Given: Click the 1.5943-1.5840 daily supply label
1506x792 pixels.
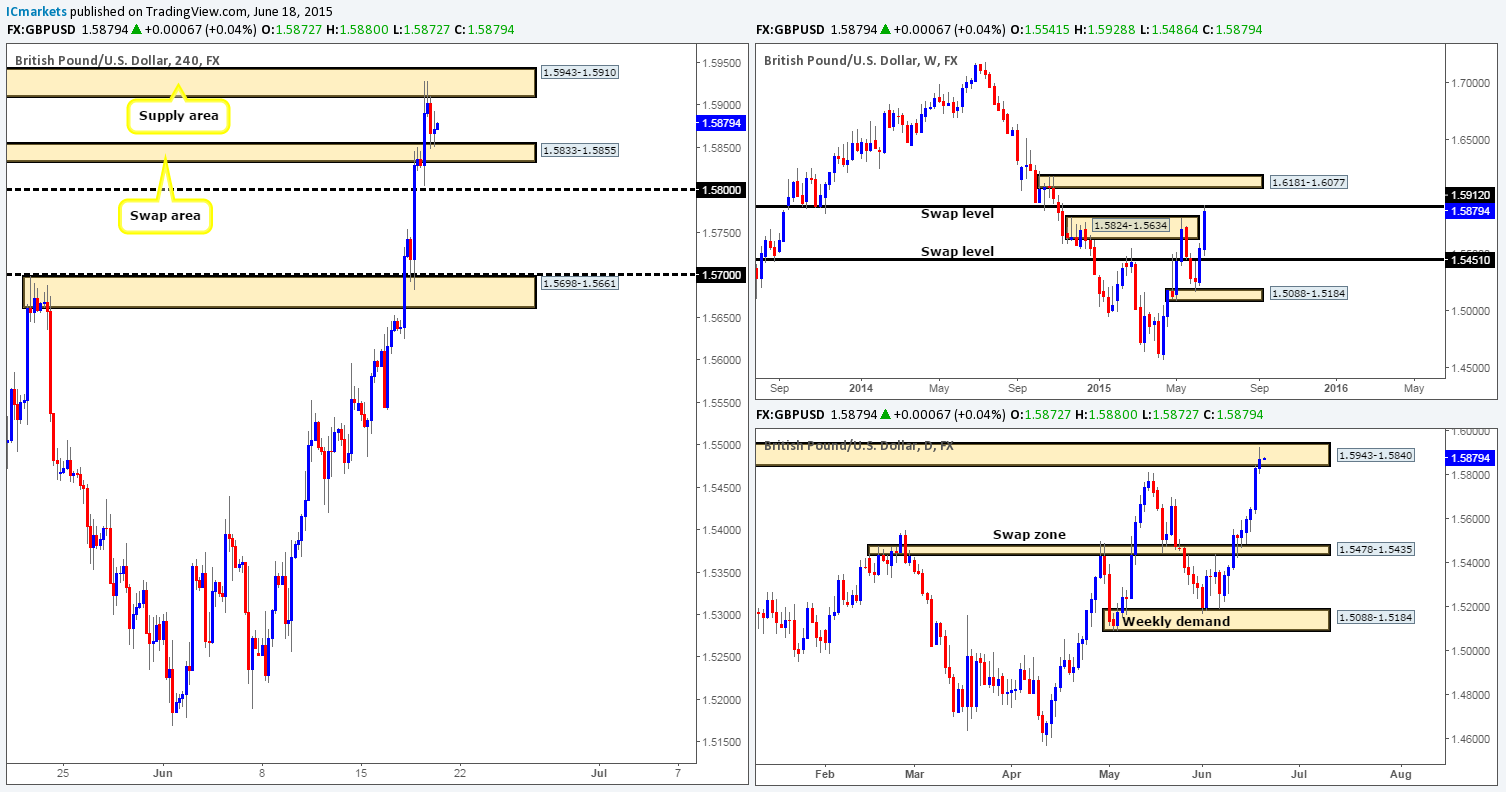Looking at the screenshot, I should [1376, 456].
